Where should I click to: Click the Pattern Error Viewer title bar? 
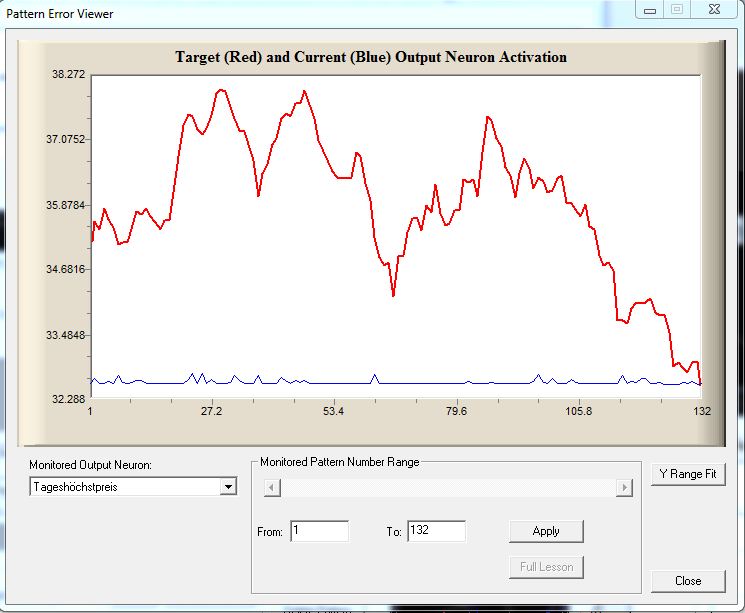[300, 13]
